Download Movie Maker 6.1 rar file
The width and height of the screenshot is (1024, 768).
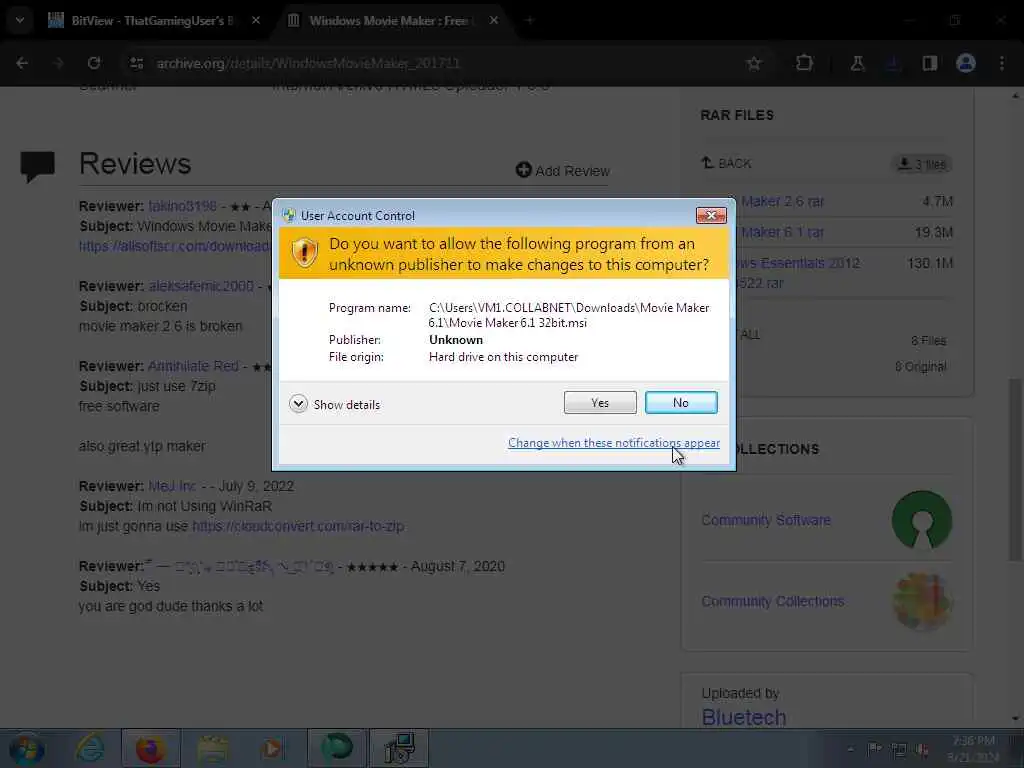click(x=782, y=232)
